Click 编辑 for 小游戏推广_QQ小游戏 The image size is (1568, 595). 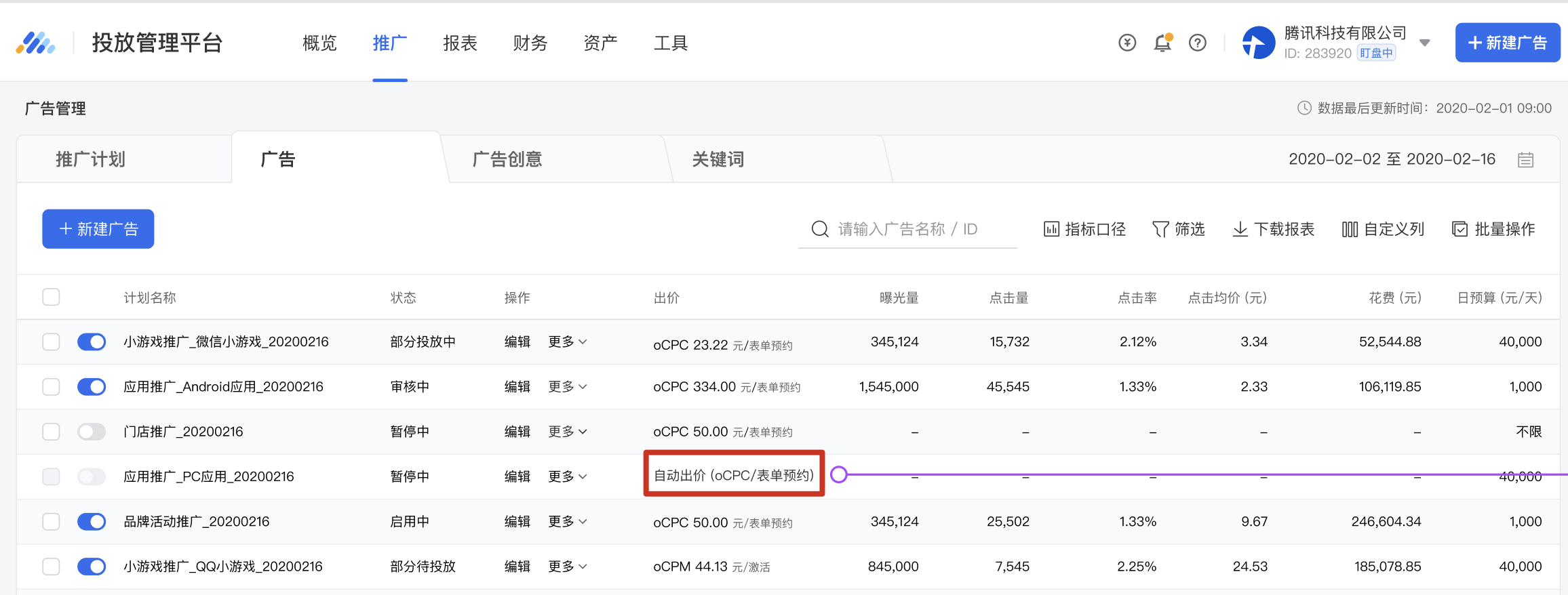point(517,566)
